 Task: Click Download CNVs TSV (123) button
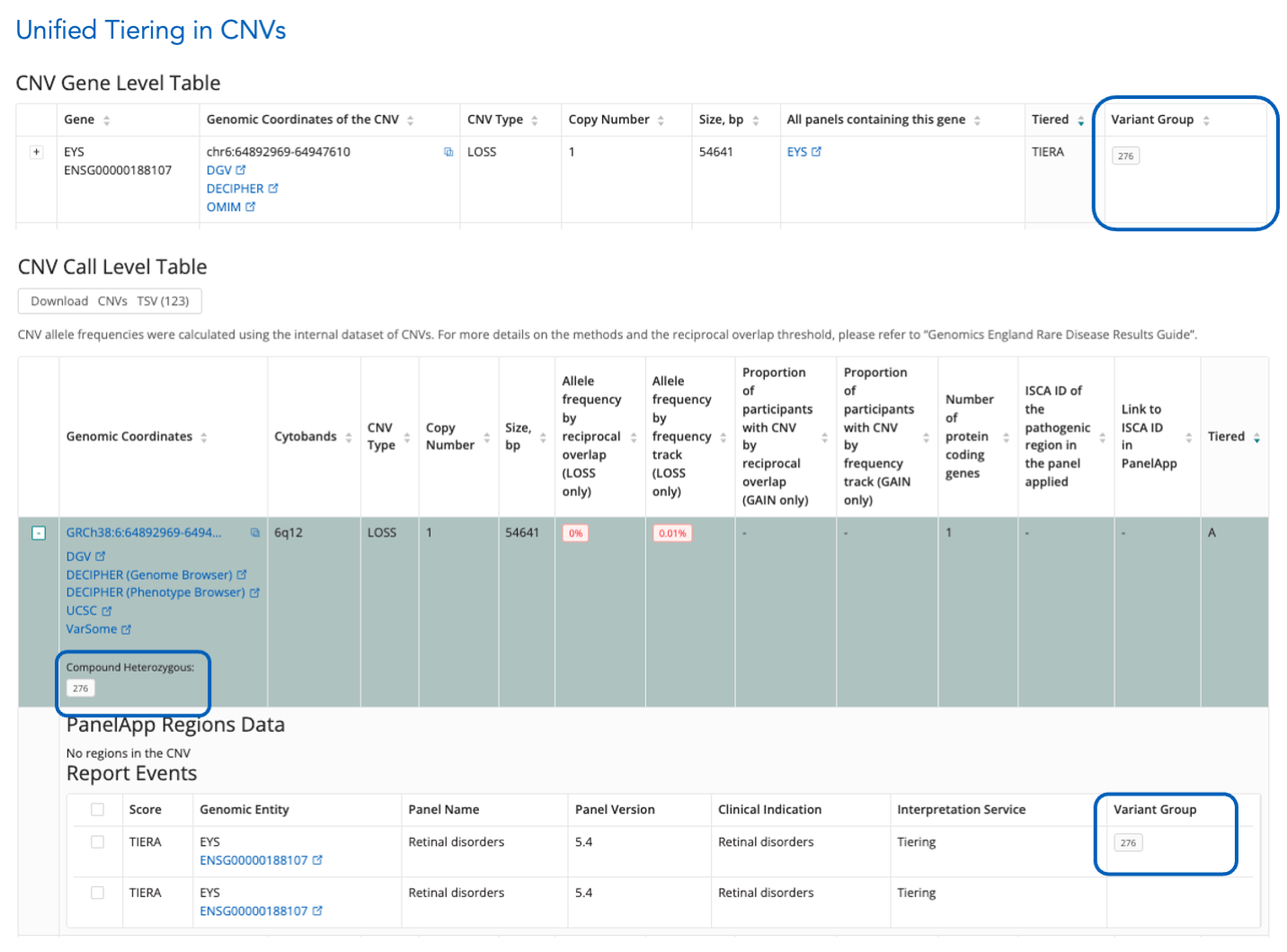[x=110, y=301]
